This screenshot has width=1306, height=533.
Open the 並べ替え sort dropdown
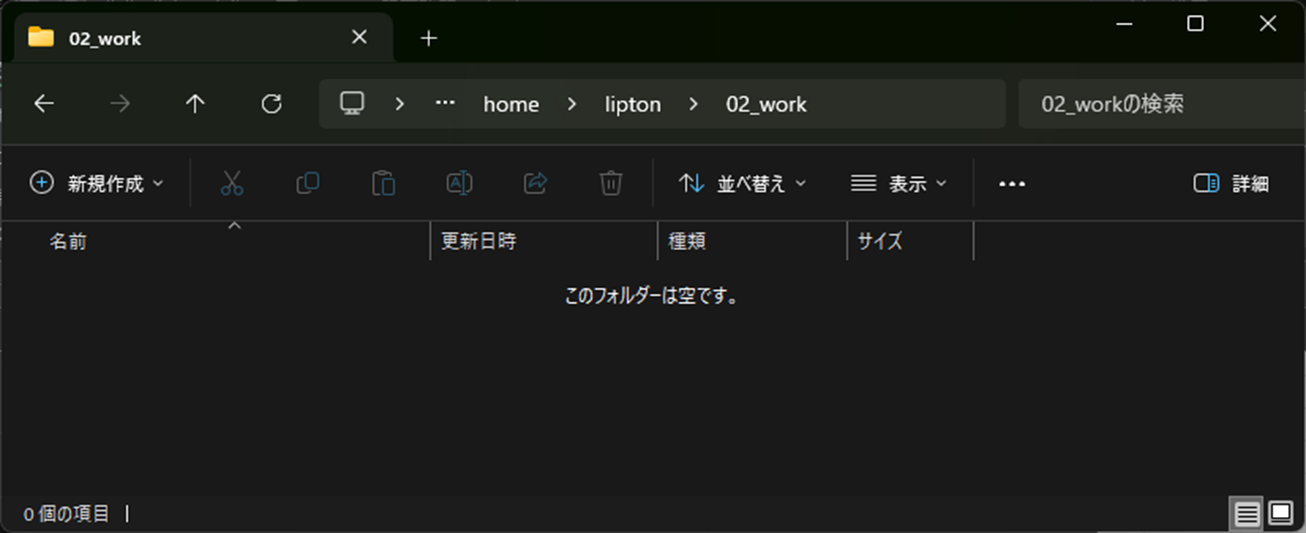[x=742, y=183]
